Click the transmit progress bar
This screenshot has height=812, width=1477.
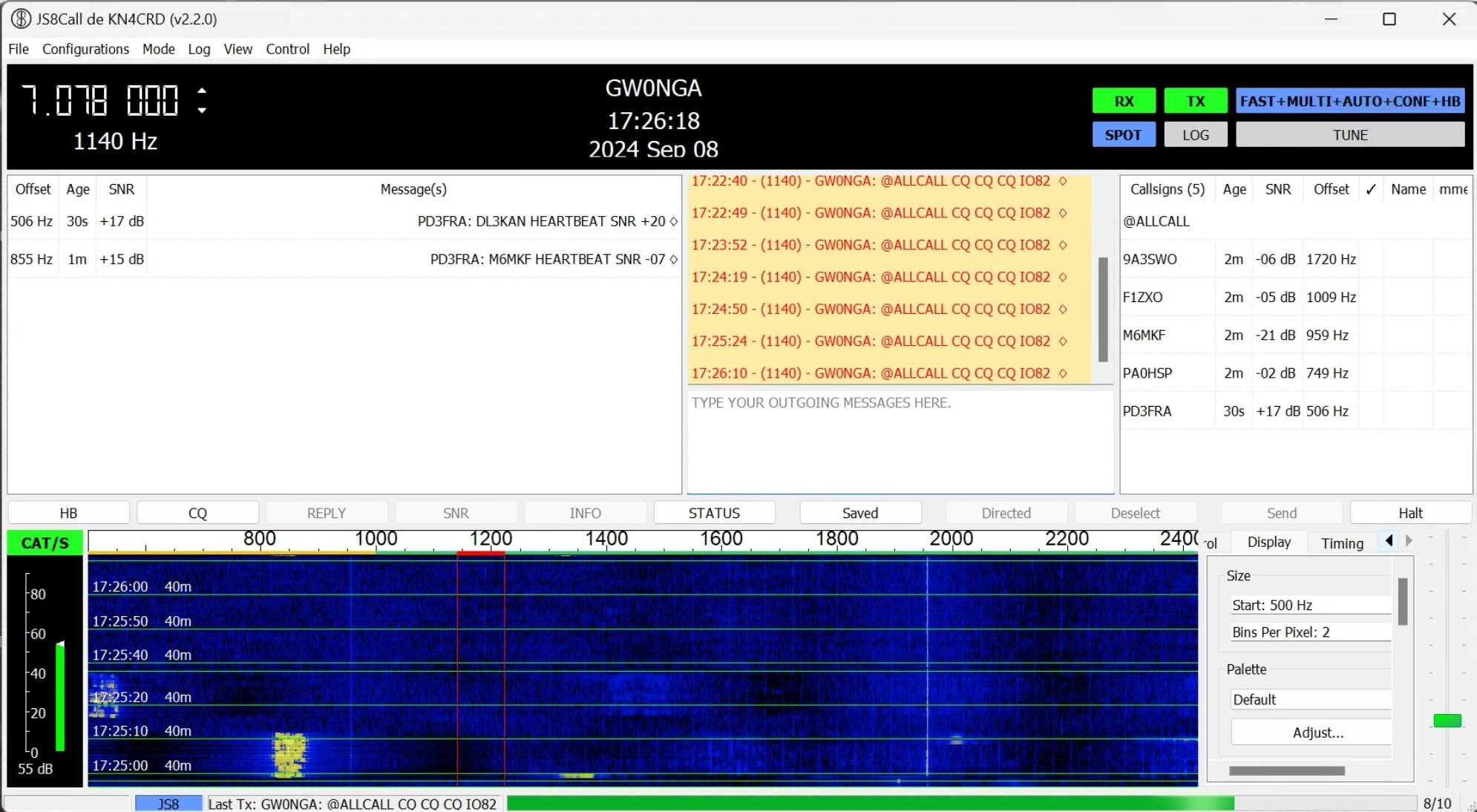pyautogui.click(x=961, y=803)
